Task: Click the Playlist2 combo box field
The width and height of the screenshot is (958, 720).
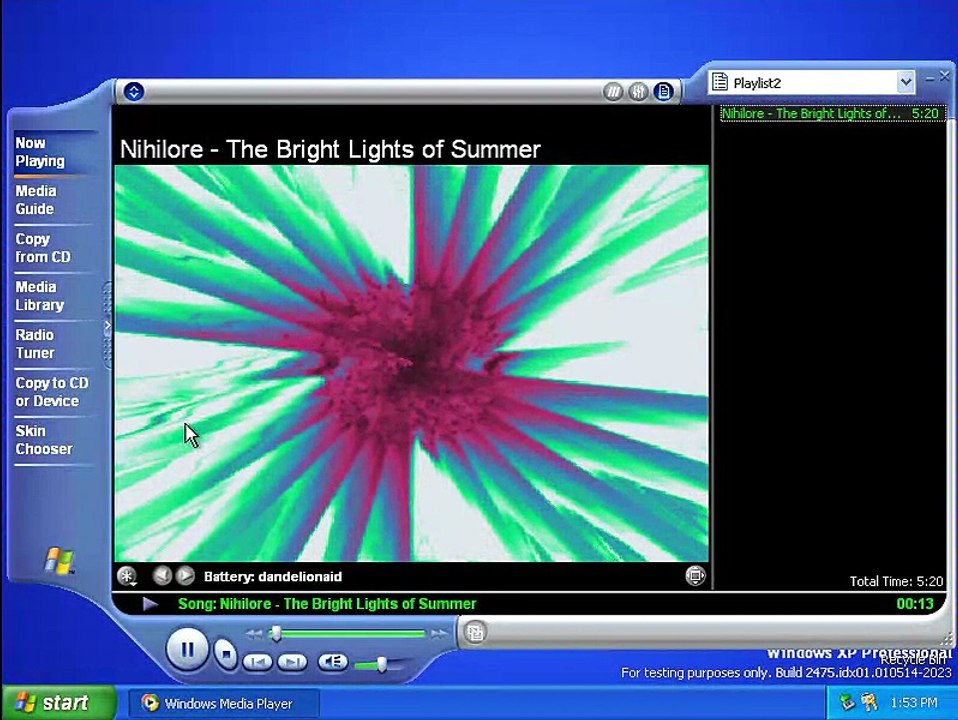Action: 811,82
